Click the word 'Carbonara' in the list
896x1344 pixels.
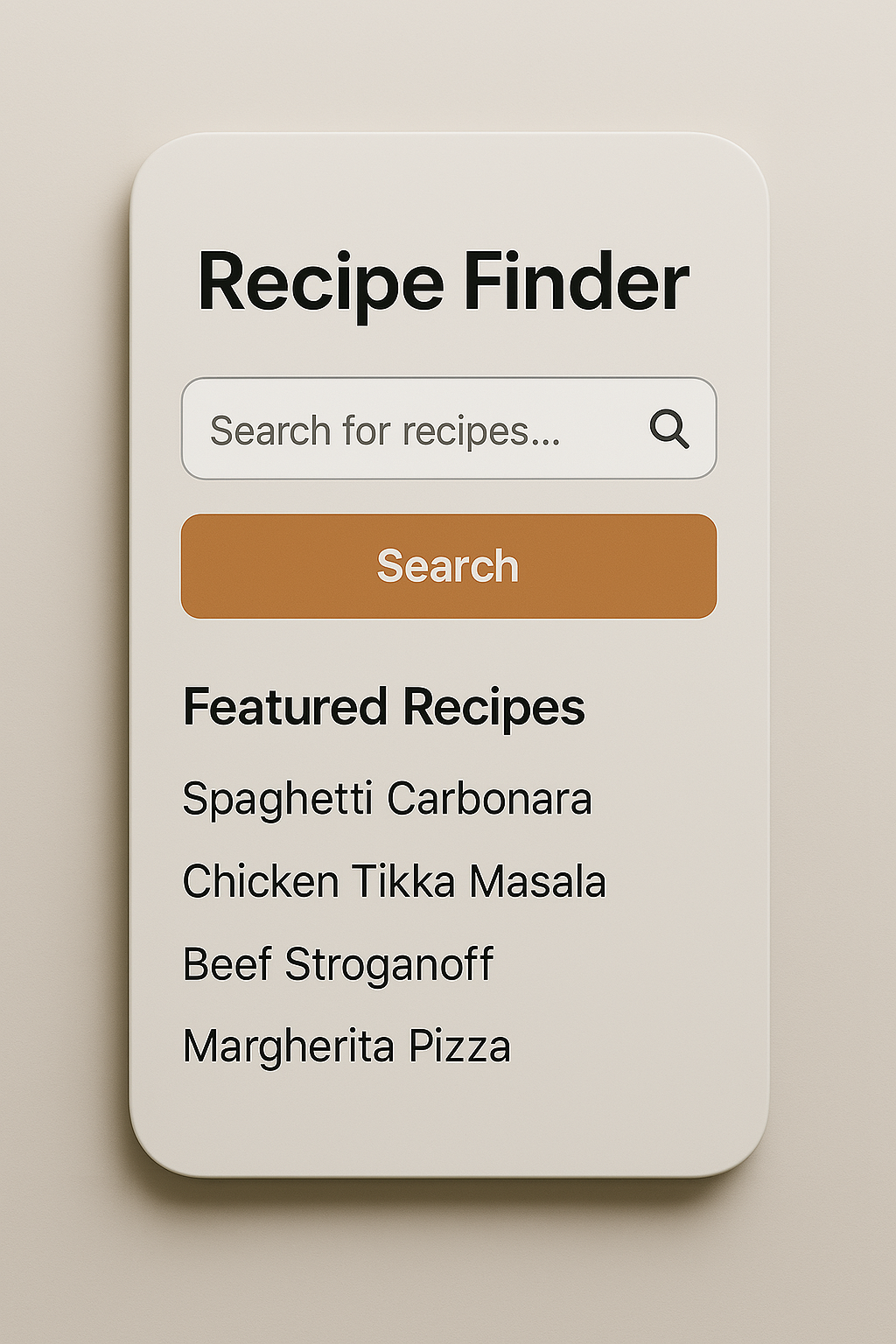point(489,798)
